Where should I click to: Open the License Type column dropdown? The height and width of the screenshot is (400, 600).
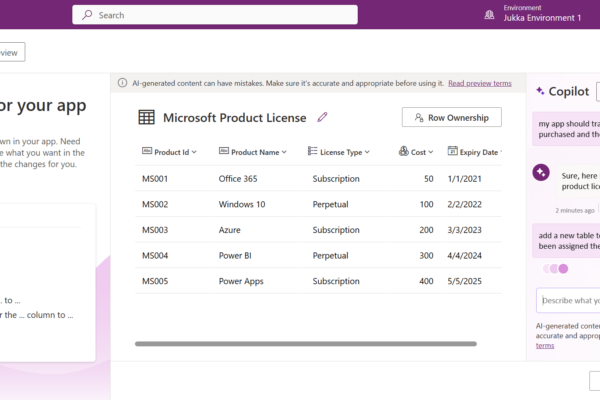coord(367,152)
